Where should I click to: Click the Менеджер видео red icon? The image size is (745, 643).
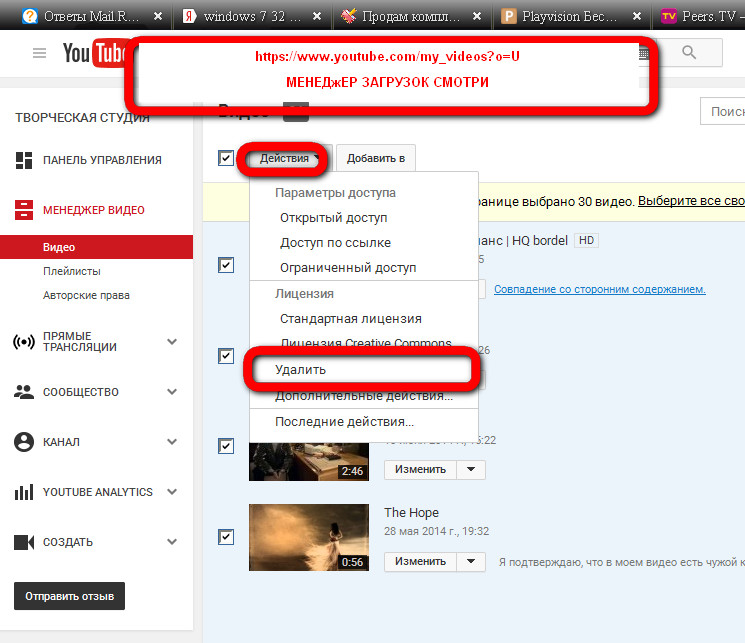point(24,210)
